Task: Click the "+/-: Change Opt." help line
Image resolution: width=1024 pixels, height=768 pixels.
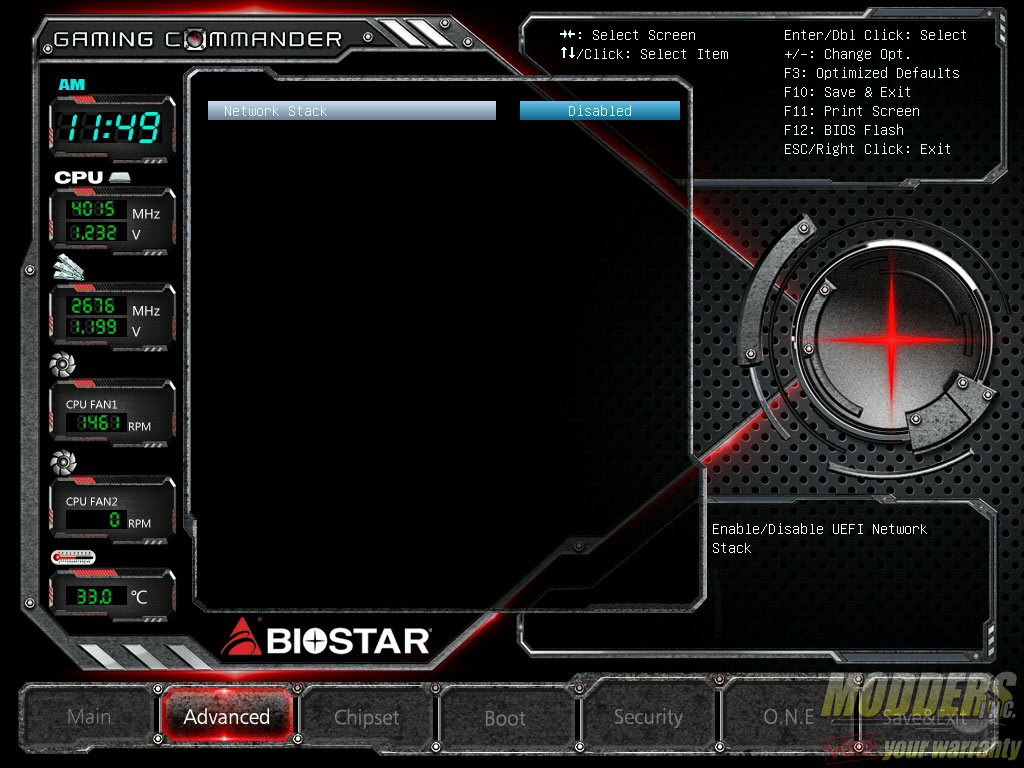Action: coord(847,54)
